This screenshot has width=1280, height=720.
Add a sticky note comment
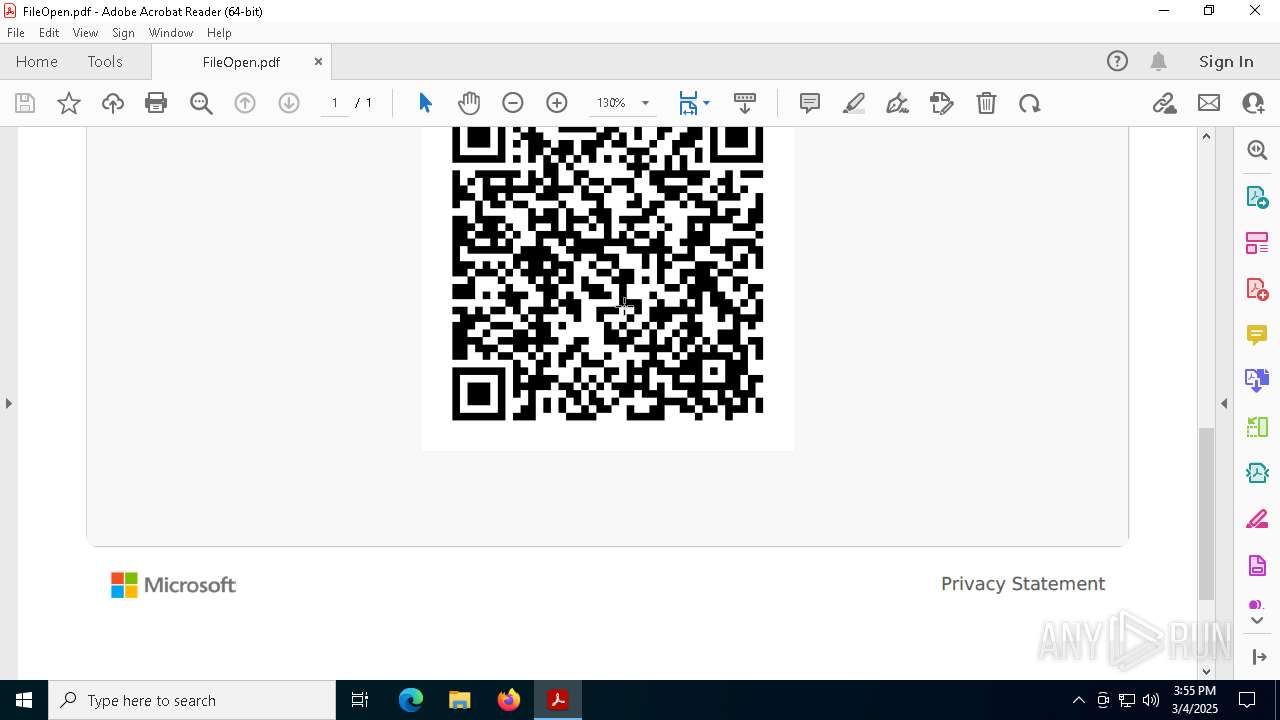click(x=810, y=103)
